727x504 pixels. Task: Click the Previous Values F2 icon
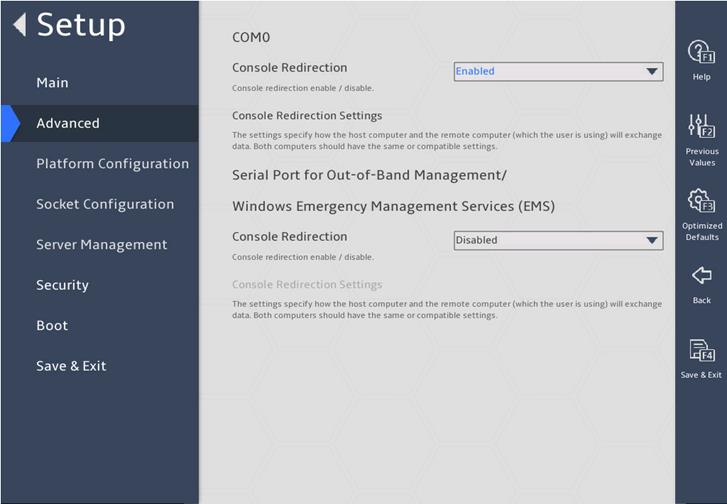701,126
